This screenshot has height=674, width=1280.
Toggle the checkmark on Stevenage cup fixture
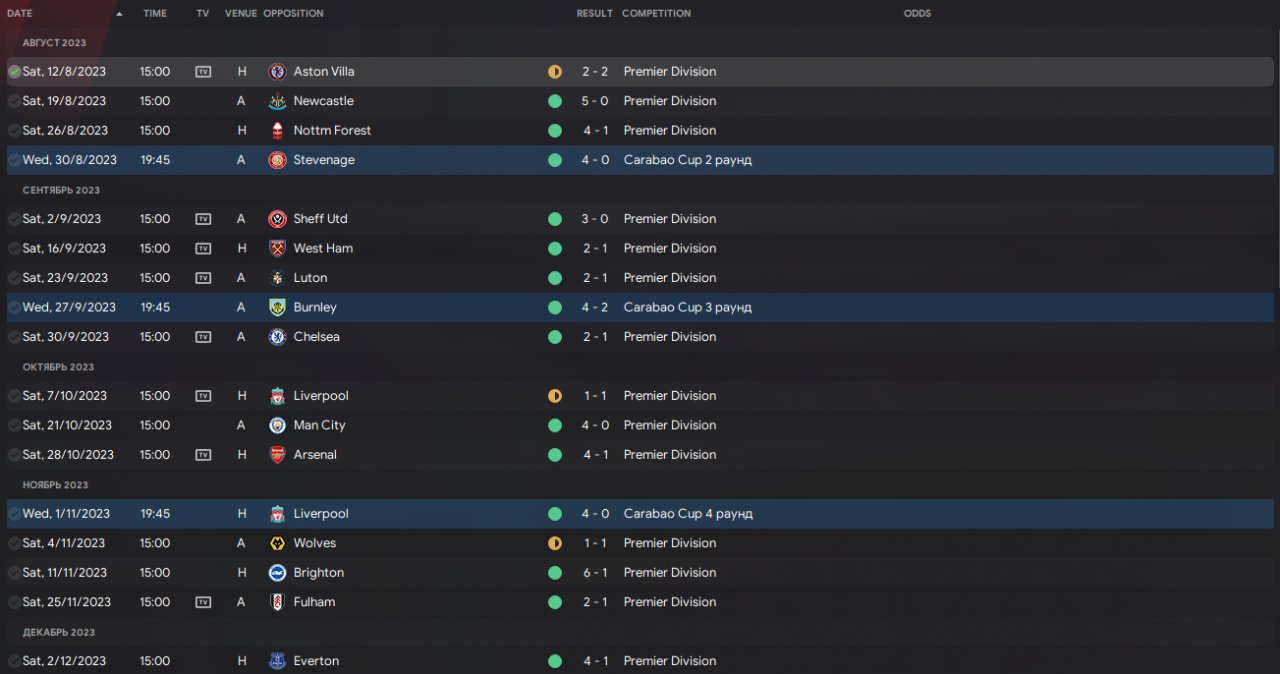pyautogui.click(x=14, y=160)
